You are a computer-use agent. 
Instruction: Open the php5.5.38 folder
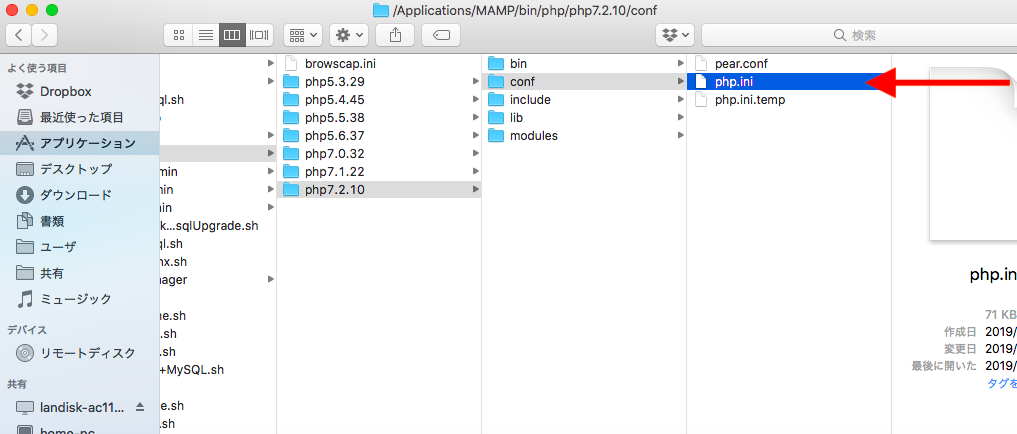pyautogui.click(x=378, y=118)
